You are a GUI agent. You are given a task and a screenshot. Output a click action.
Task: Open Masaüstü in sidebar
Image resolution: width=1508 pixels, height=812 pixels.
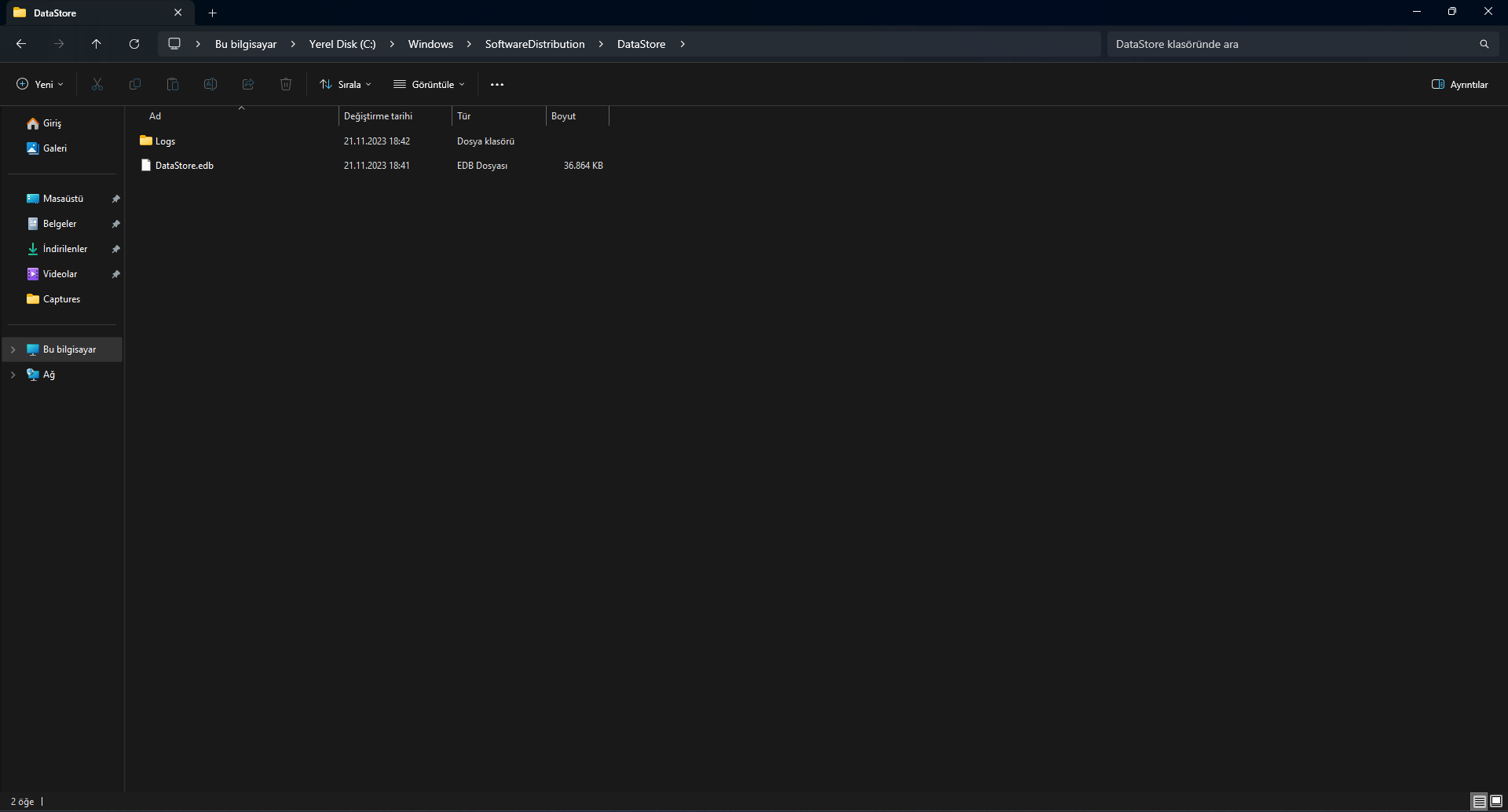(61, 199)
